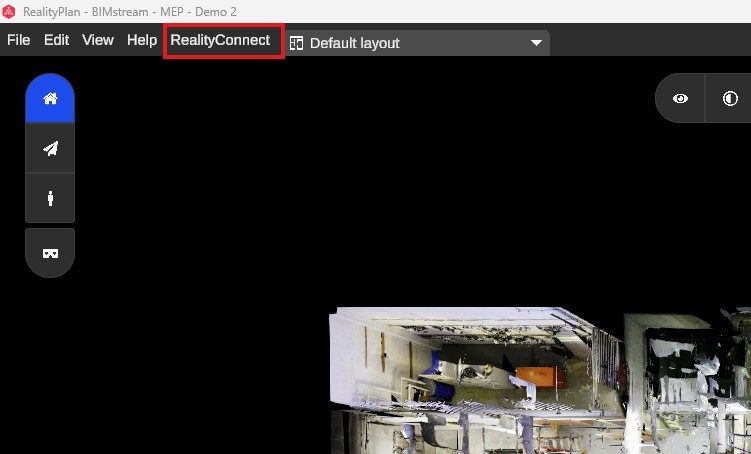Viewport: 751px width, 454px height.
Task: Switch to walk mode person icon
Action: (x=50, y=198)
